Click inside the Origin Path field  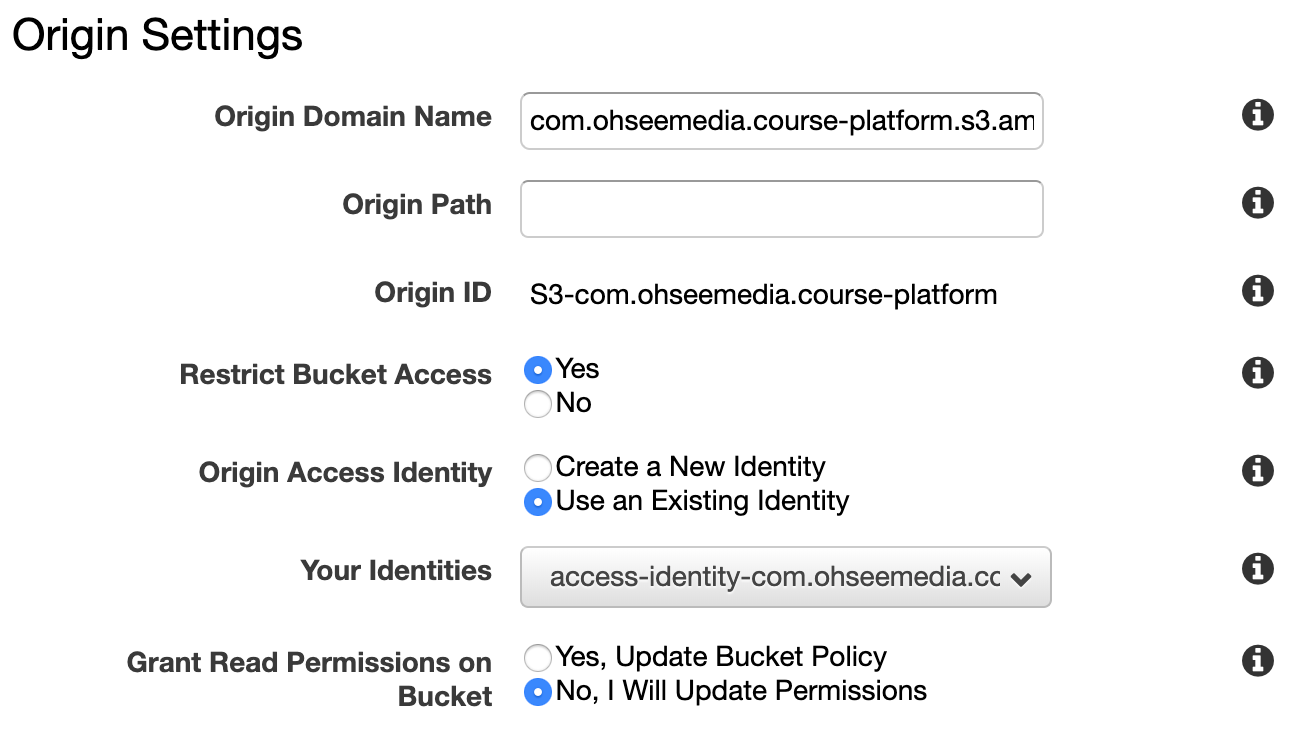[x=782, y=209]
